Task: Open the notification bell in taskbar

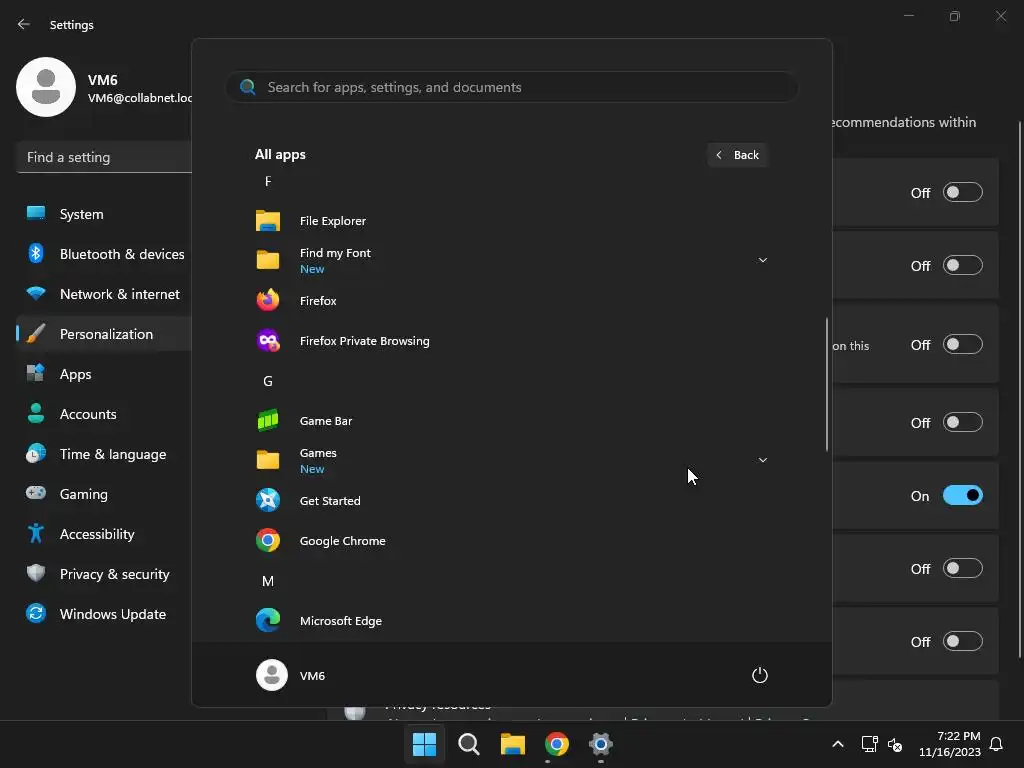Action: tap(997, 744)
